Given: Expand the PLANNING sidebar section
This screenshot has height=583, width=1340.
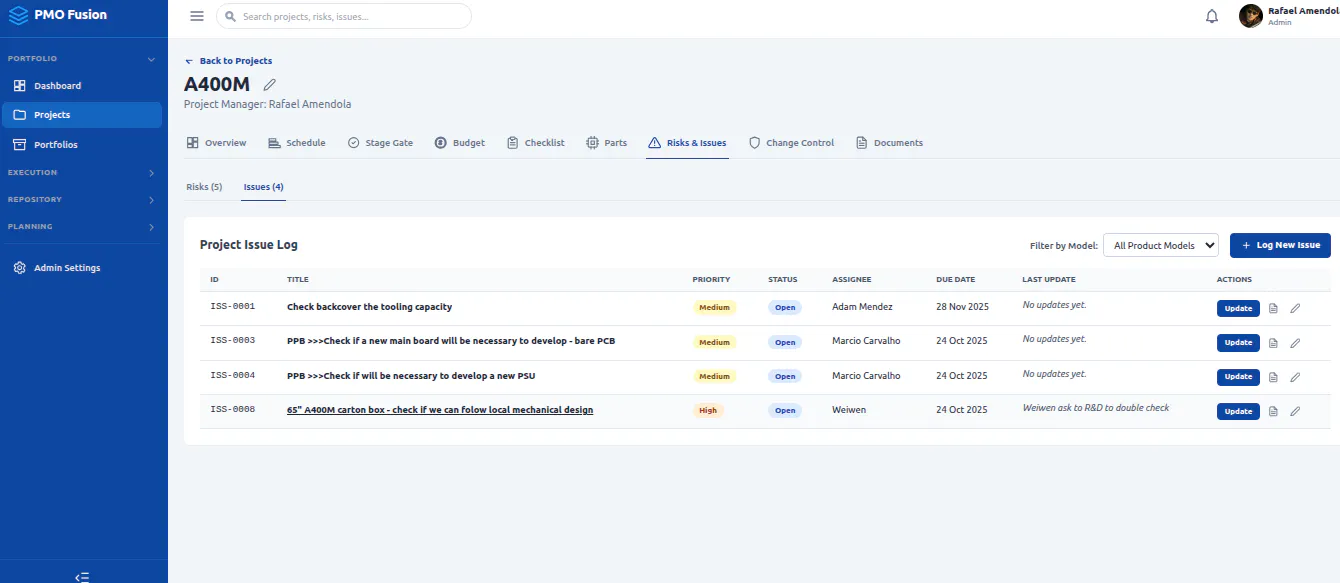Looking at the screenshot, I should [x=82, y=227].
